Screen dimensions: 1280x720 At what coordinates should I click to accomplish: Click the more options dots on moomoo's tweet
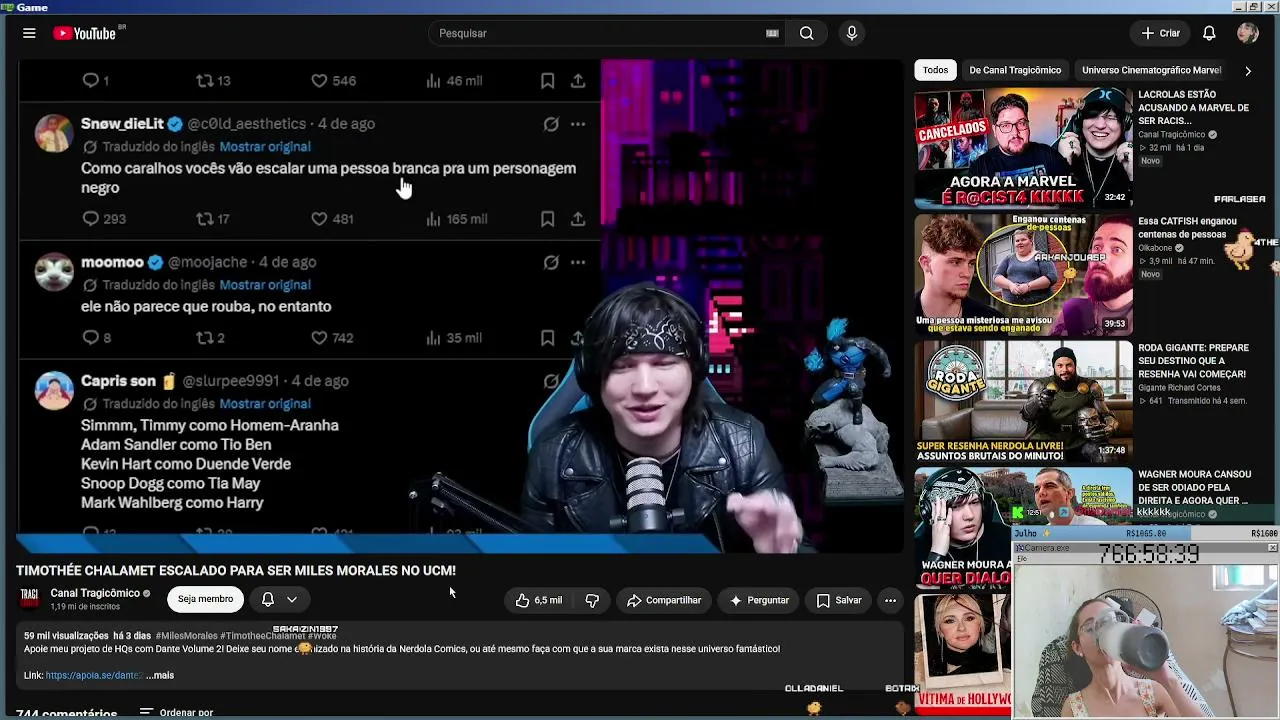point(578,262)
